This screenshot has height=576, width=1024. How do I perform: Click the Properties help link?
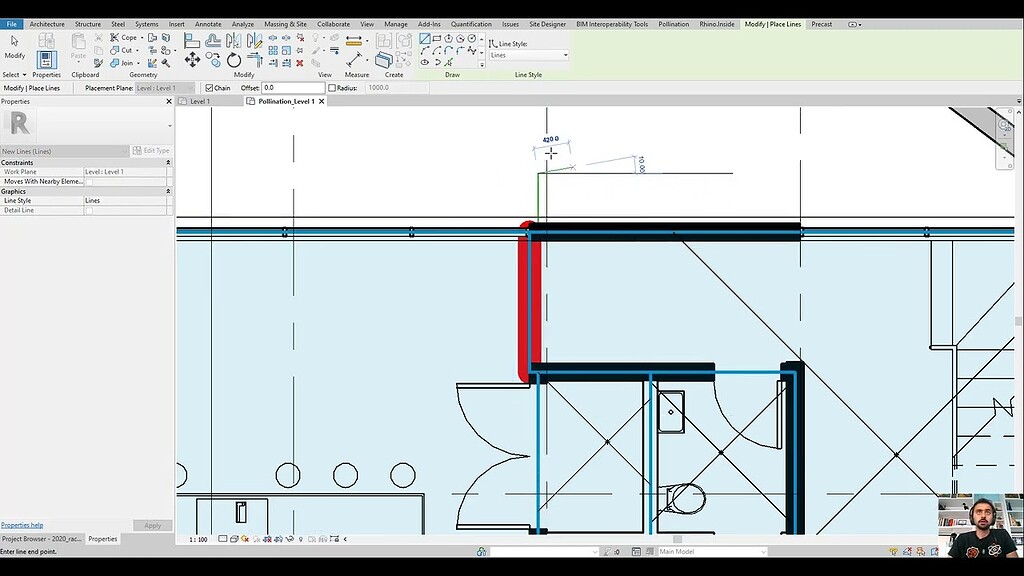pyautogui.click(x=24, y=524)
